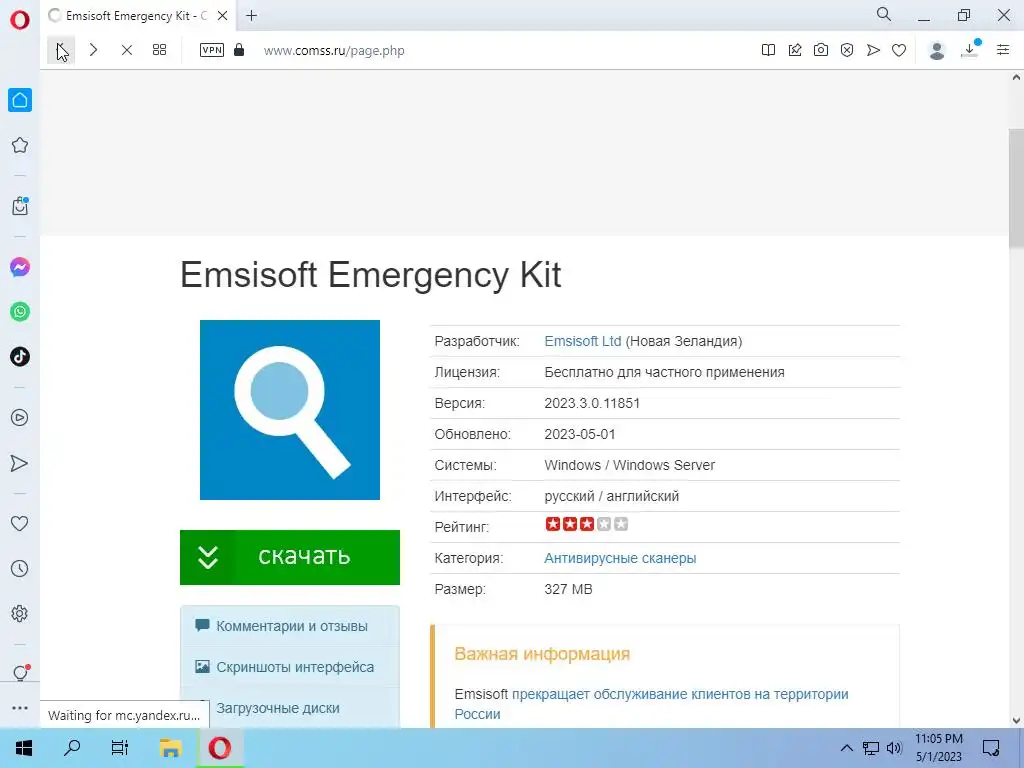Screen dimensions: 1024x768
Task: Click the Emsisoft magnifier logo image
Action: (x=290, y=410)
